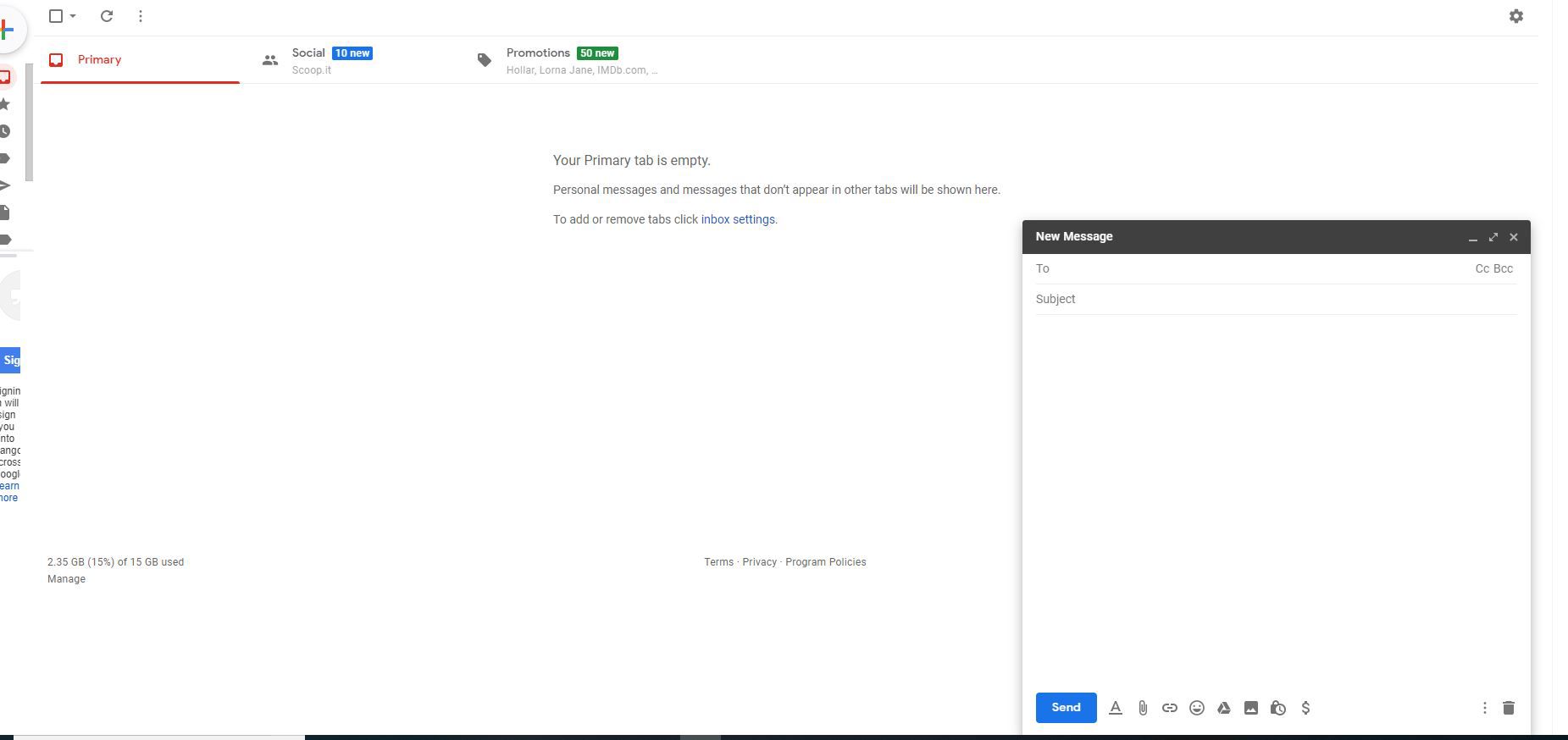Screen dimensions: 1568x740
Task: Toggle the select-all checkbox
Action: pyautogui.click(x=56, y=16)
